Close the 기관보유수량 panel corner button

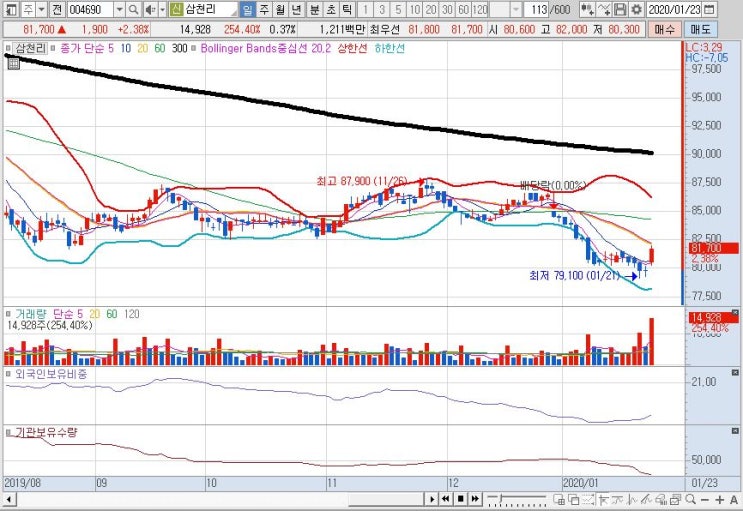735,431
